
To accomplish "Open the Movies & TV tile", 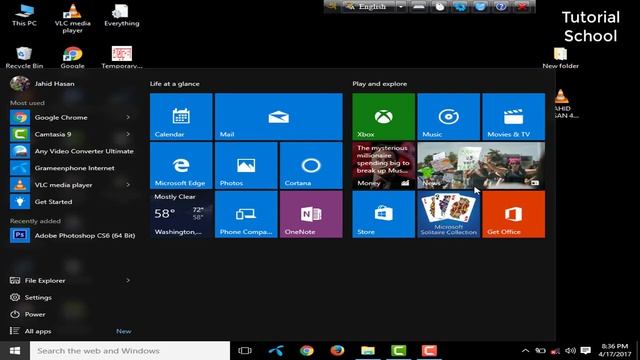I will [x=513, y=116].
